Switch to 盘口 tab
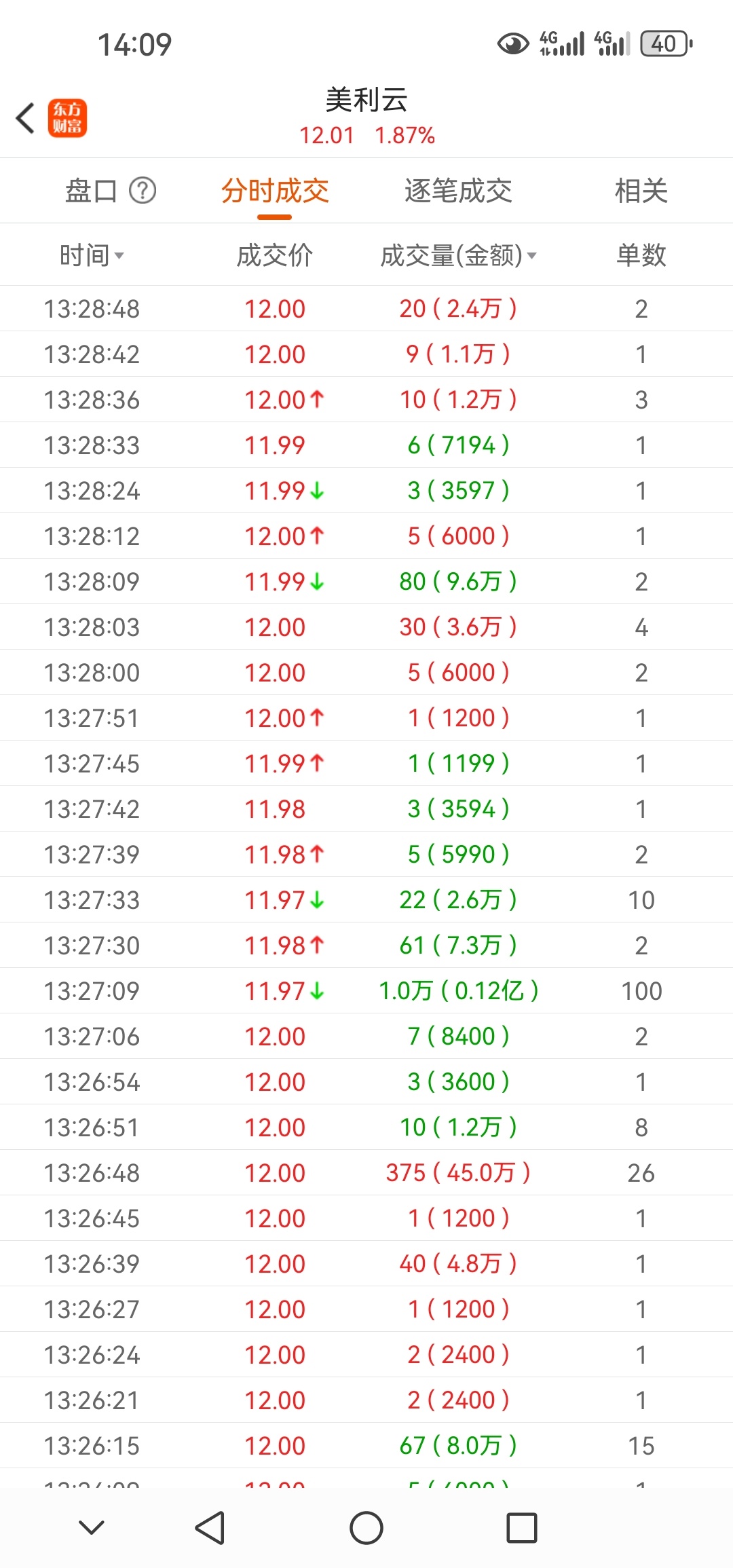Image resolution: width=733 pixels, height=1568 pixels. click(x=91, y=191)
